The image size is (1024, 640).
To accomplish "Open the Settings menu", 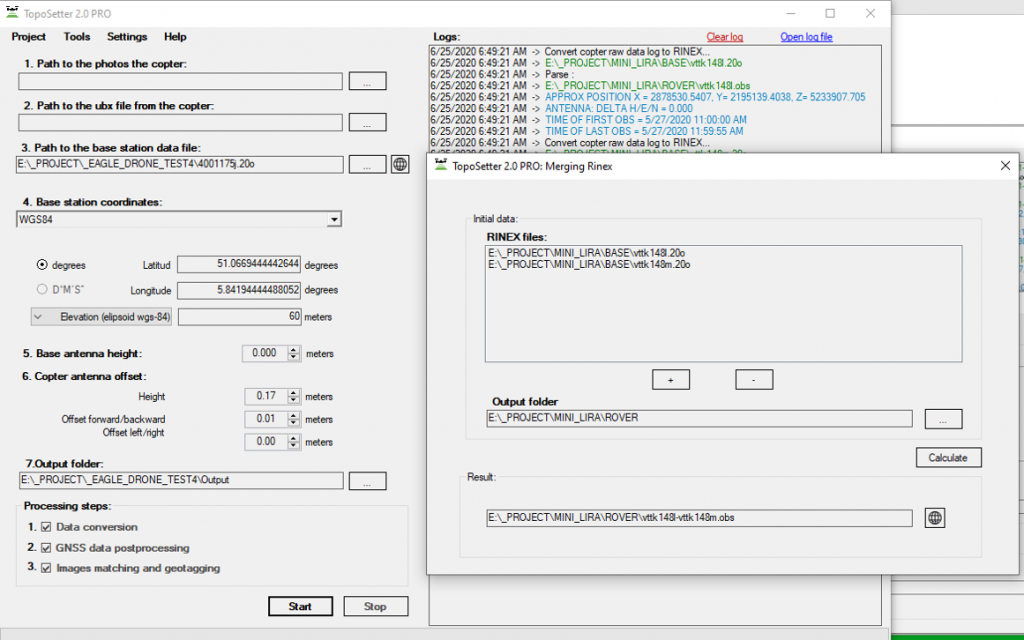I will tap(127, 37).
